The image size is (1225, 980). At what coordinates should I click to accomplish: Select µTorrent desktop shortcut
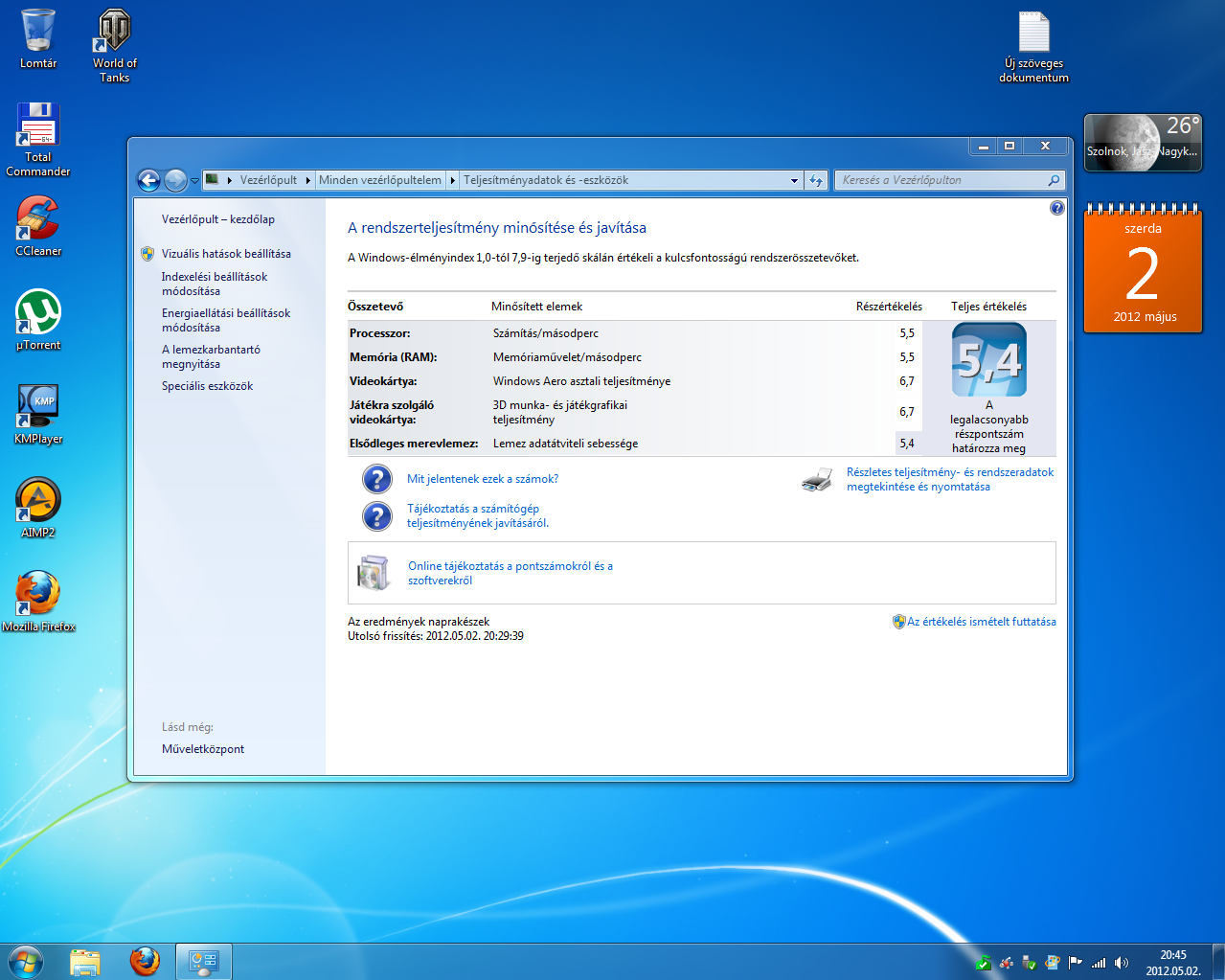pyautogui.click(x=38, y=320)
